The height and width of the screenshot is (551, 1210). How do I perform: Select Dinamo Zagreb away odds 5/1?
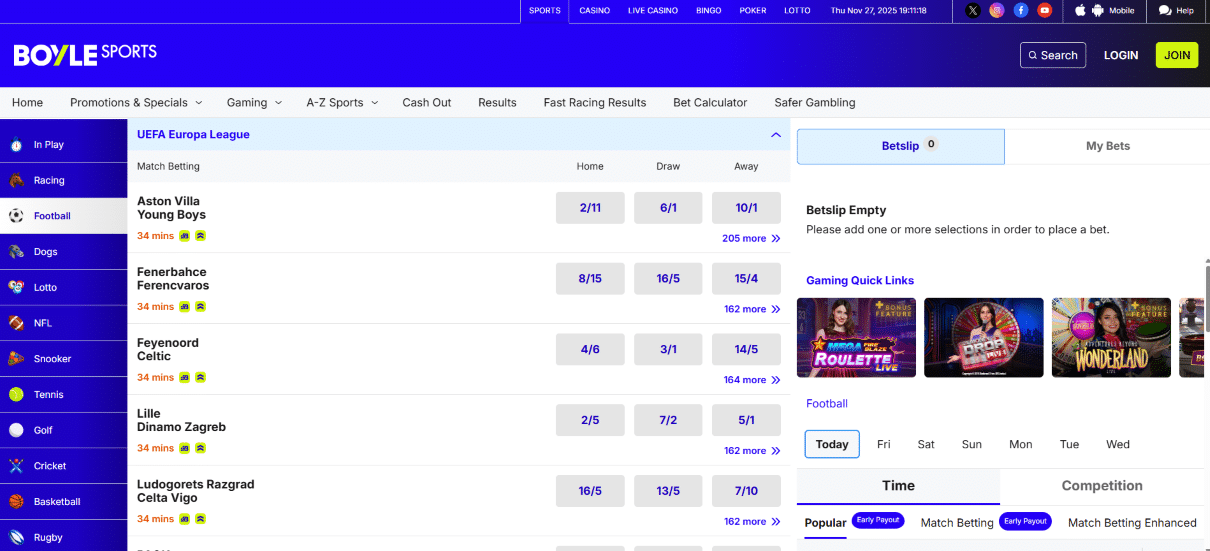click(746, 421)
